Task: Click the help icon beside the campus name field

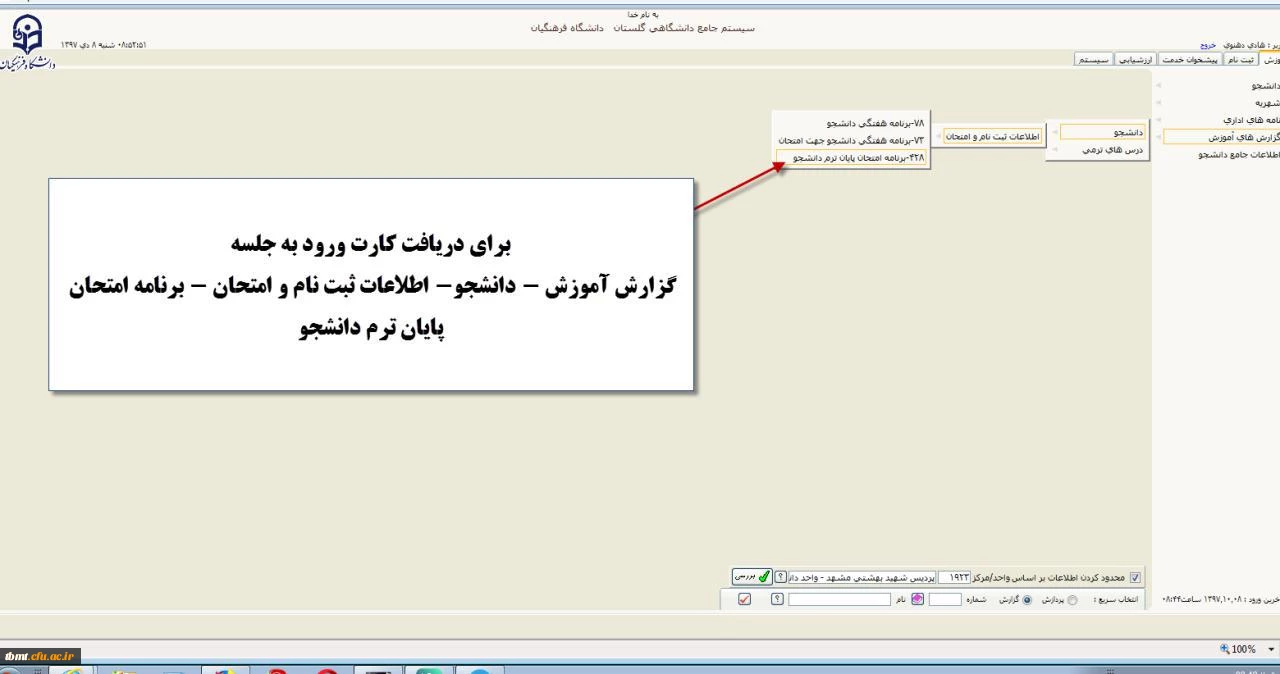Action: pyautogui.click(x=781, y=577)
